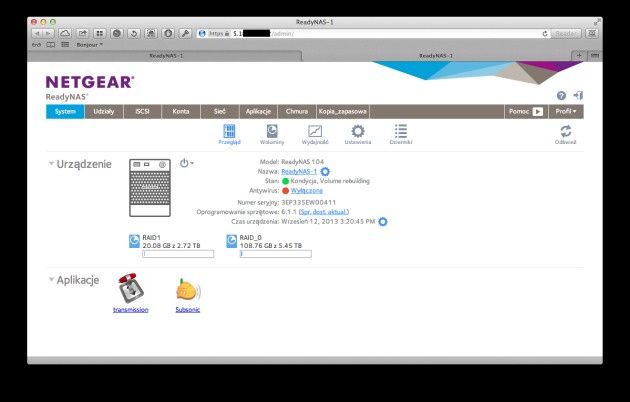This screenshot has height=402, width=630.
Task: Click the logout icon beside help icon
Action: pyautogui.click(x=578, y=96)
